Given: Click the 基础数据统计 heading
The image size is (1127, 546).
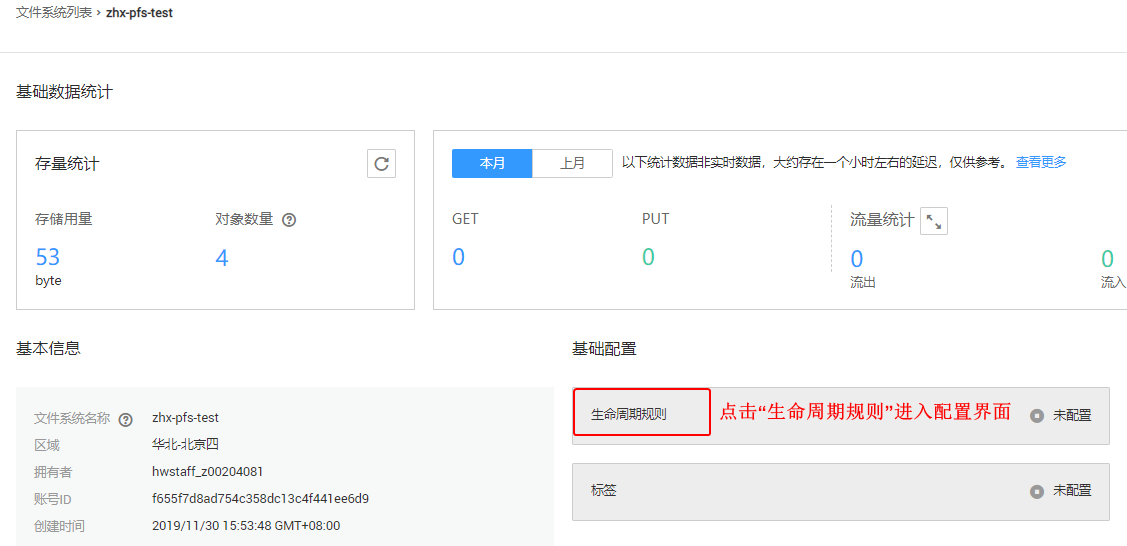Looking at the screenshot, I should [x=64, y=92].
